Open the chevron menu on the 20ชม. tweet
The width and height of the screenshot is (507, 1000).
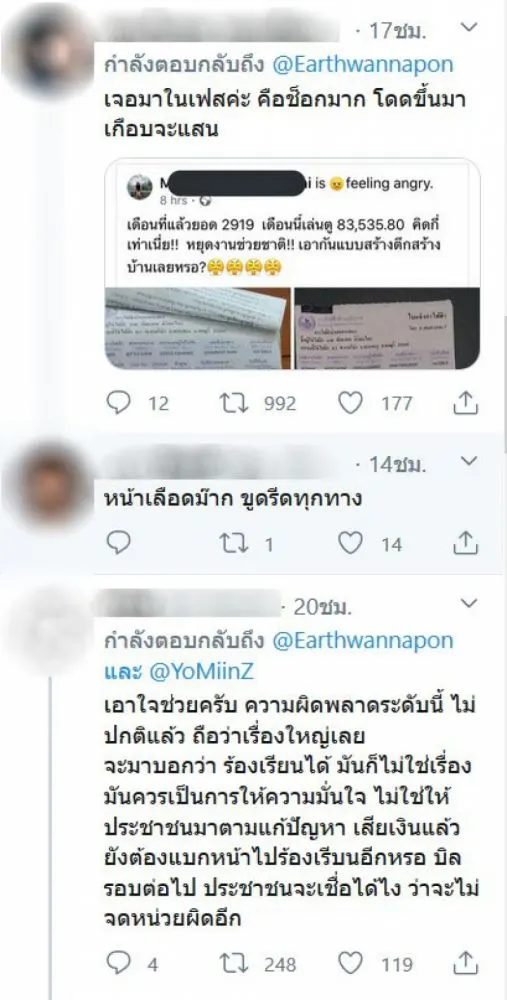pos(469,603)
